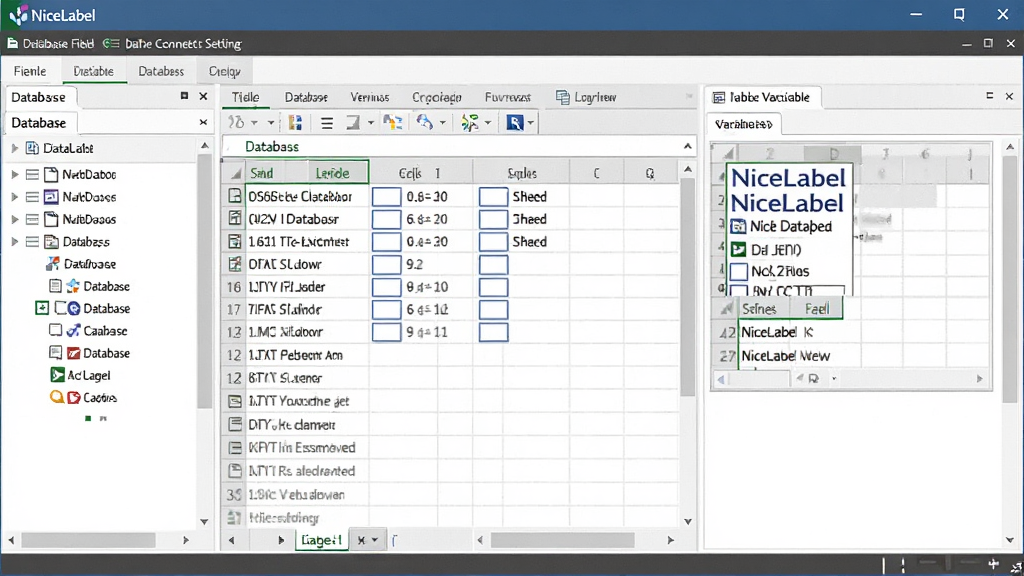Expand the DataLabl tree node
Image resolution: width=1024 pixels, height=576 pixels.
click(x=14, y=148)
